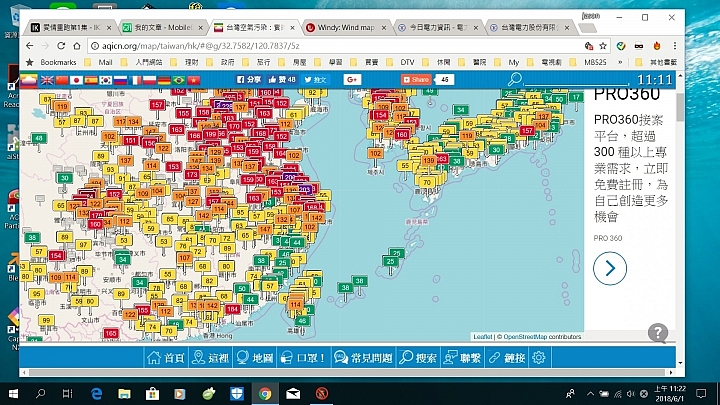The image size is (720, 405).
Task: Switch to the Windy: Wind map tab
Action: tap(346, 28)
